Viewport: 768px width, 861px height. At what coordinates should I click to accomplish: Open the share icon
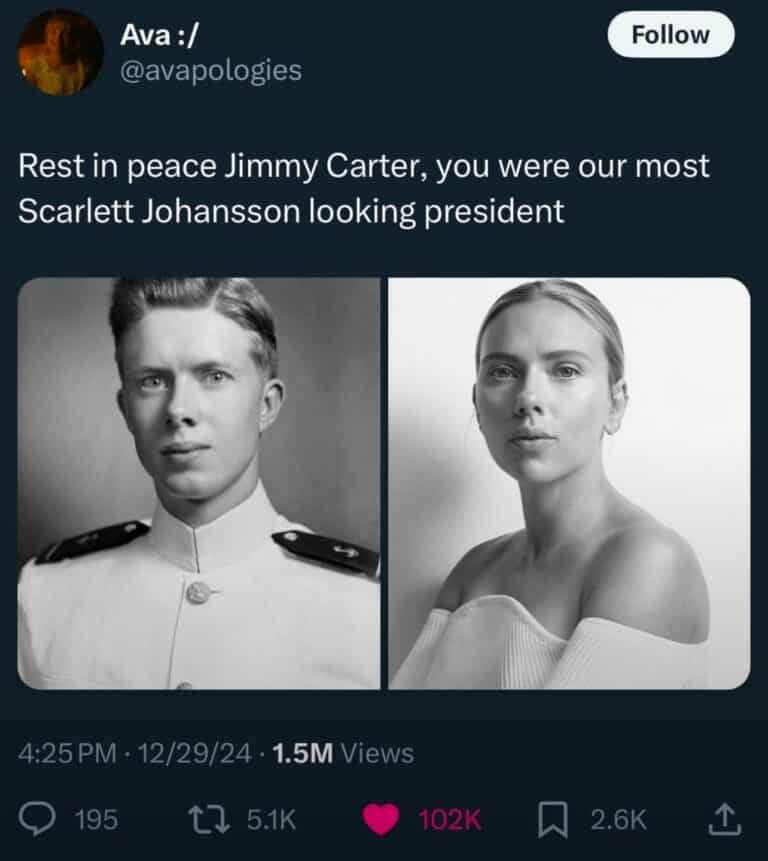pyautogui.click(x=722, y=818)
